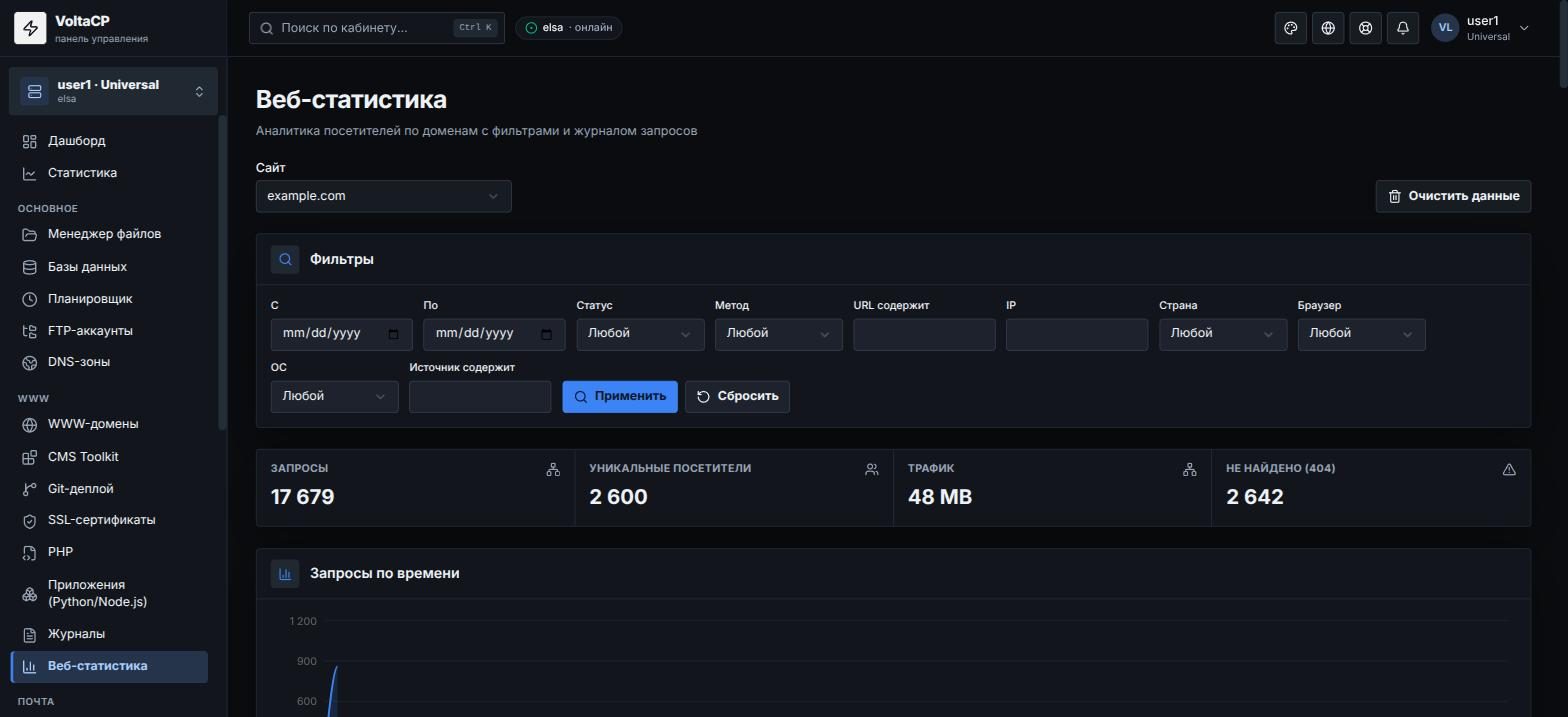
Task: Open the support lifebuoy icon
Action: (x=1365, y=28)
